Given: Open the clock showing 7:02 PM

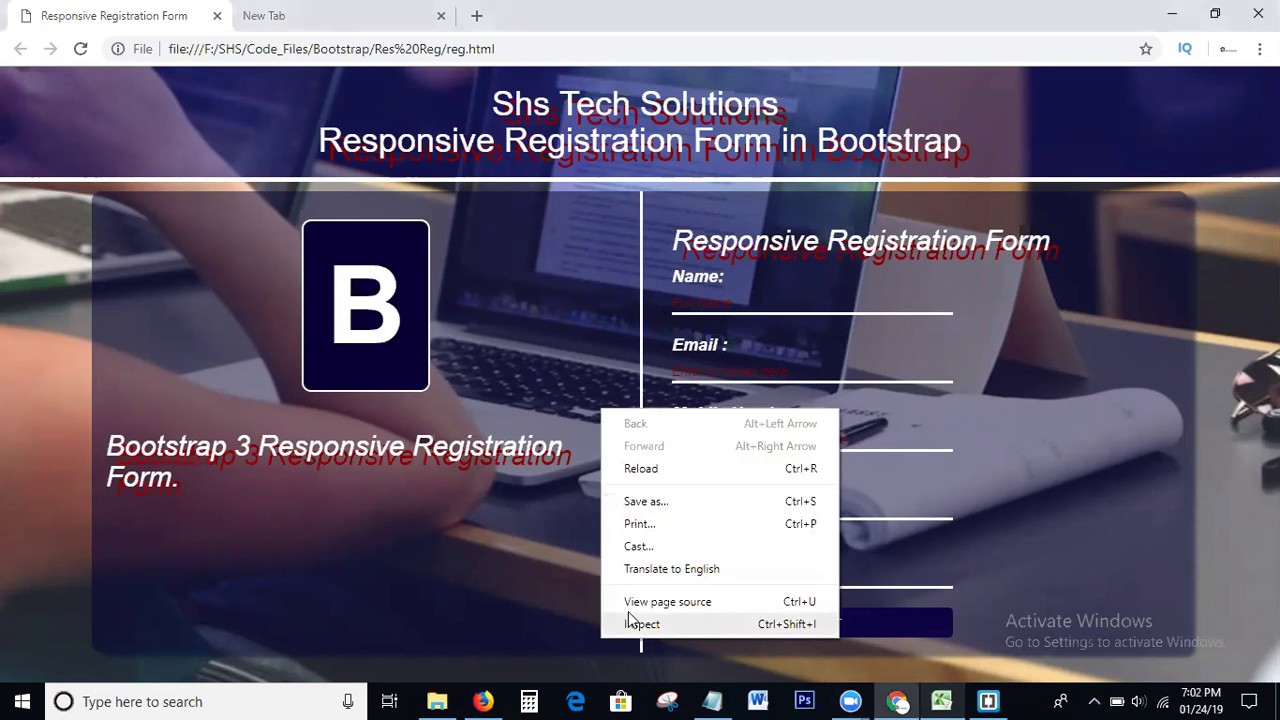Looking at the screenshot, I should pos(1200,701).
